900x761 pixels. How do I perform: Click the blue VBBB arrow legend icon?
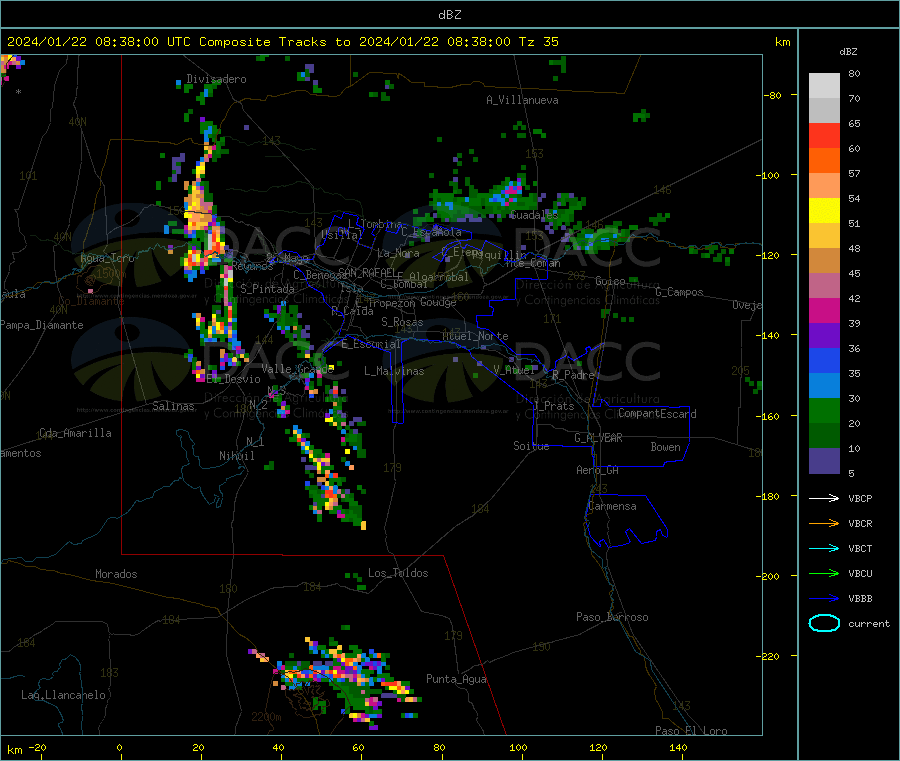824,598
